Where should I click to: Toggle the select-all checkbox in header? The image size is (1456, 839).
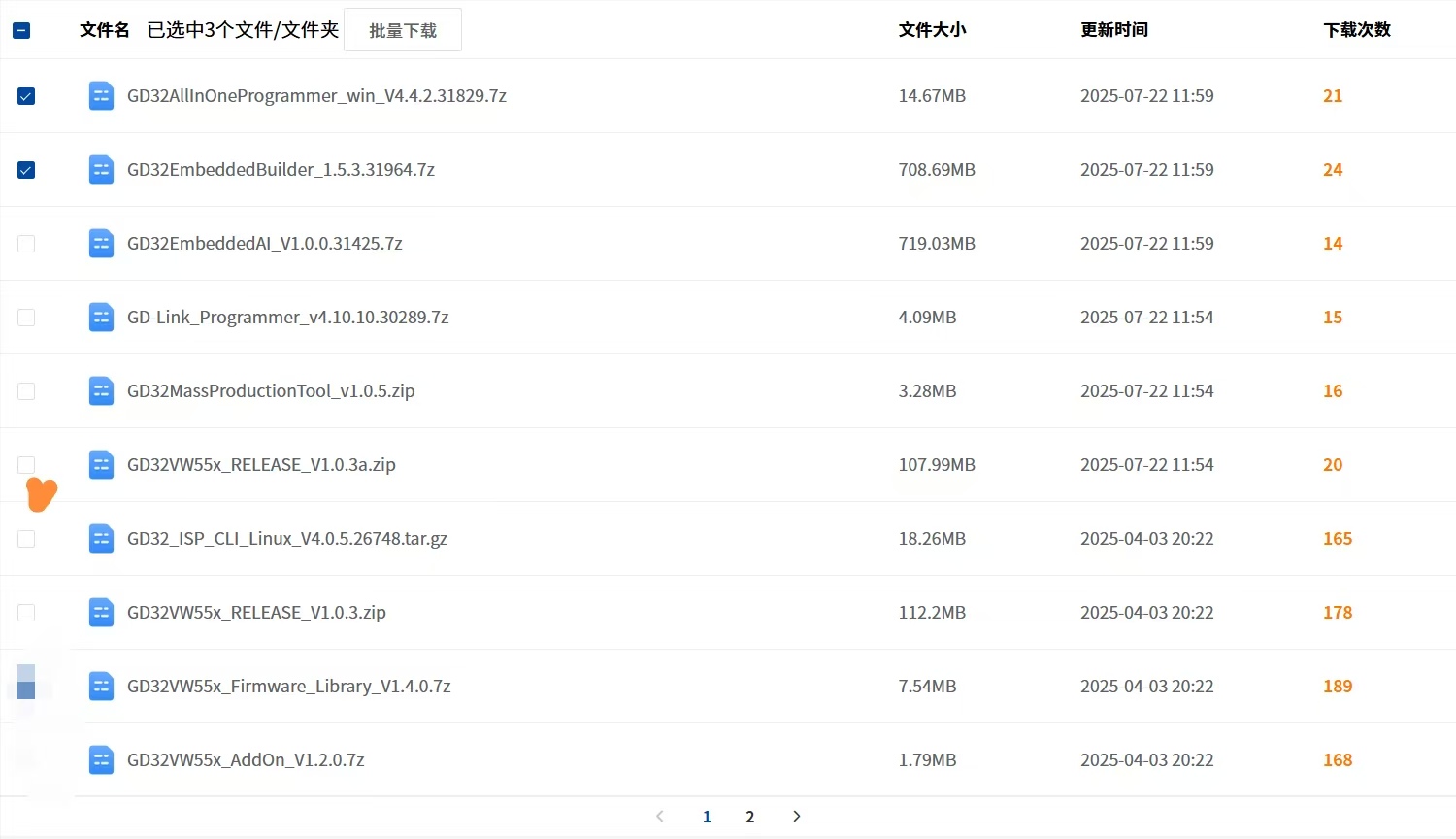point(21,30)
